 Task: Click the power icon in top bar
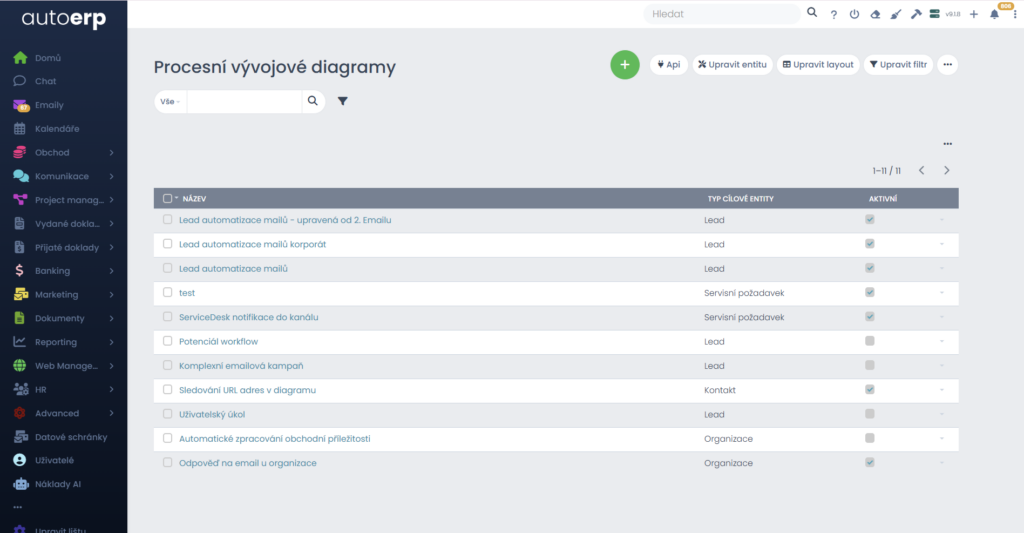pyautogui.click(x=854, y=14)
